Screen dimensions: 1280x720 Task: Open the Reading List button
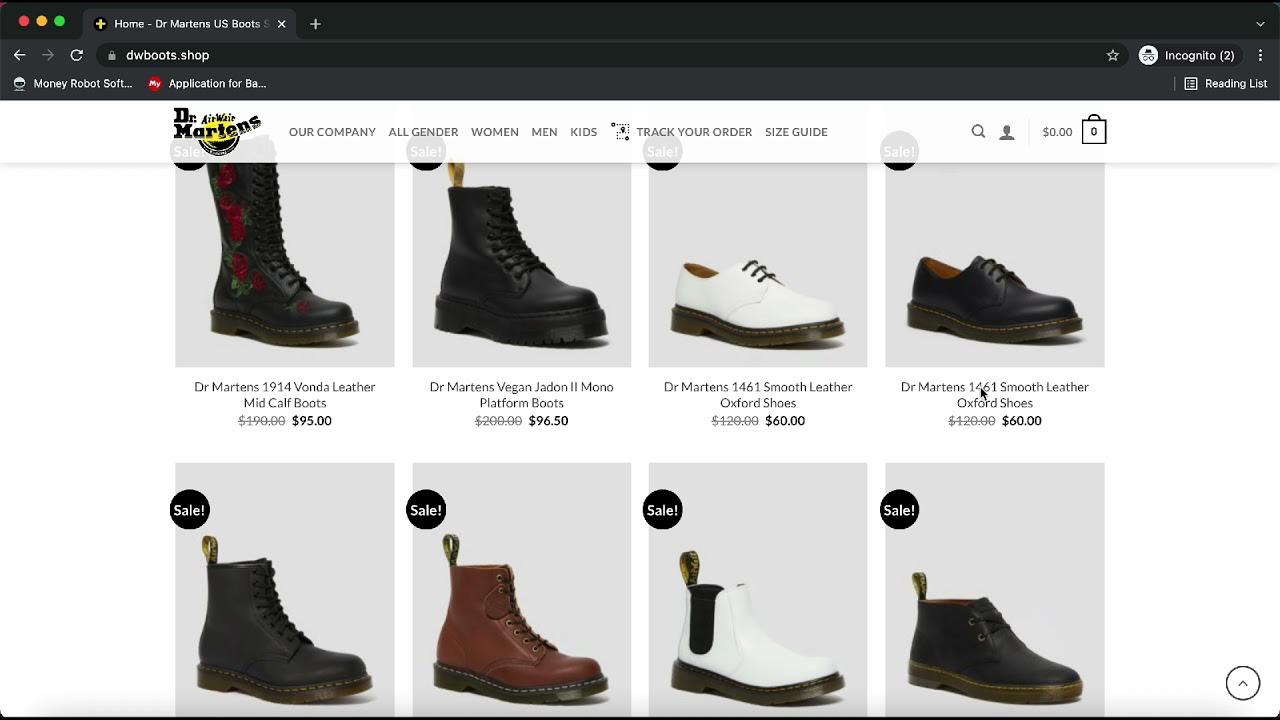[1225, 84]
